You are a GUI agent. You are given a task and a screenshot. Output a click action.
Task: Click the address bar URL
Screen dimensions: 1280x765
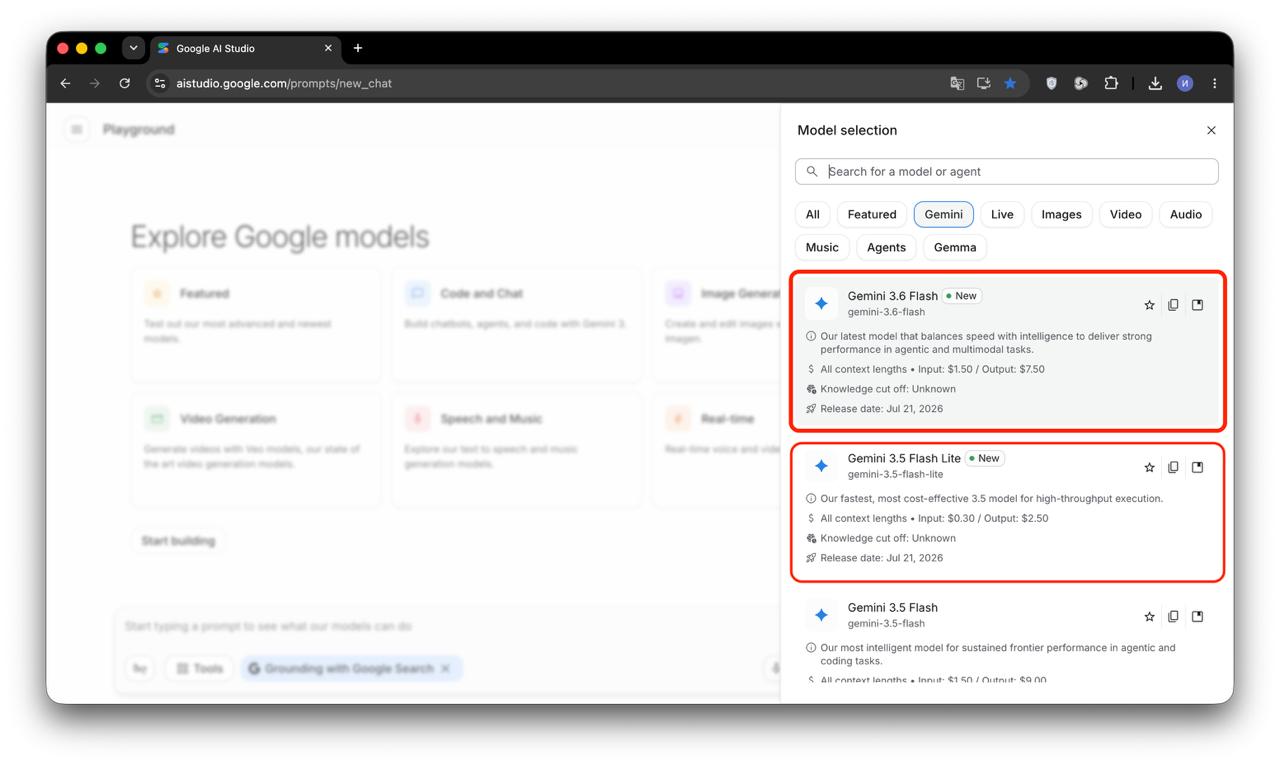point(284,83)
